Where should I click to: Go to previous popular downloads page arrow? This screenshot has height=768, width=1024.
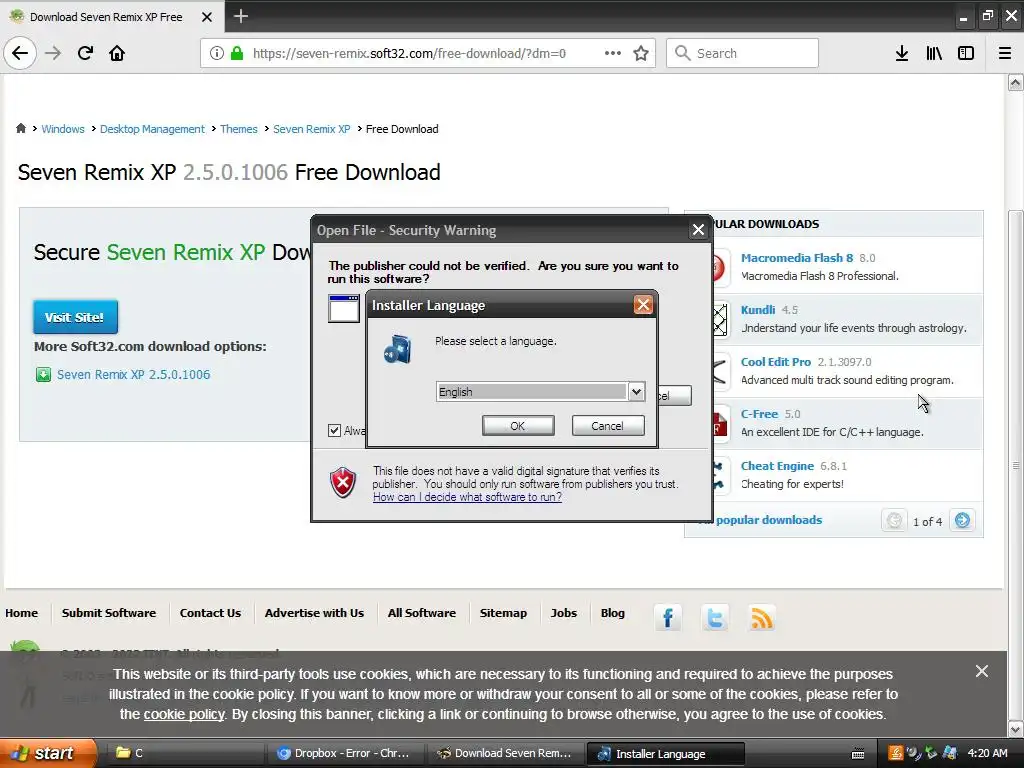[x=894, y=520]
